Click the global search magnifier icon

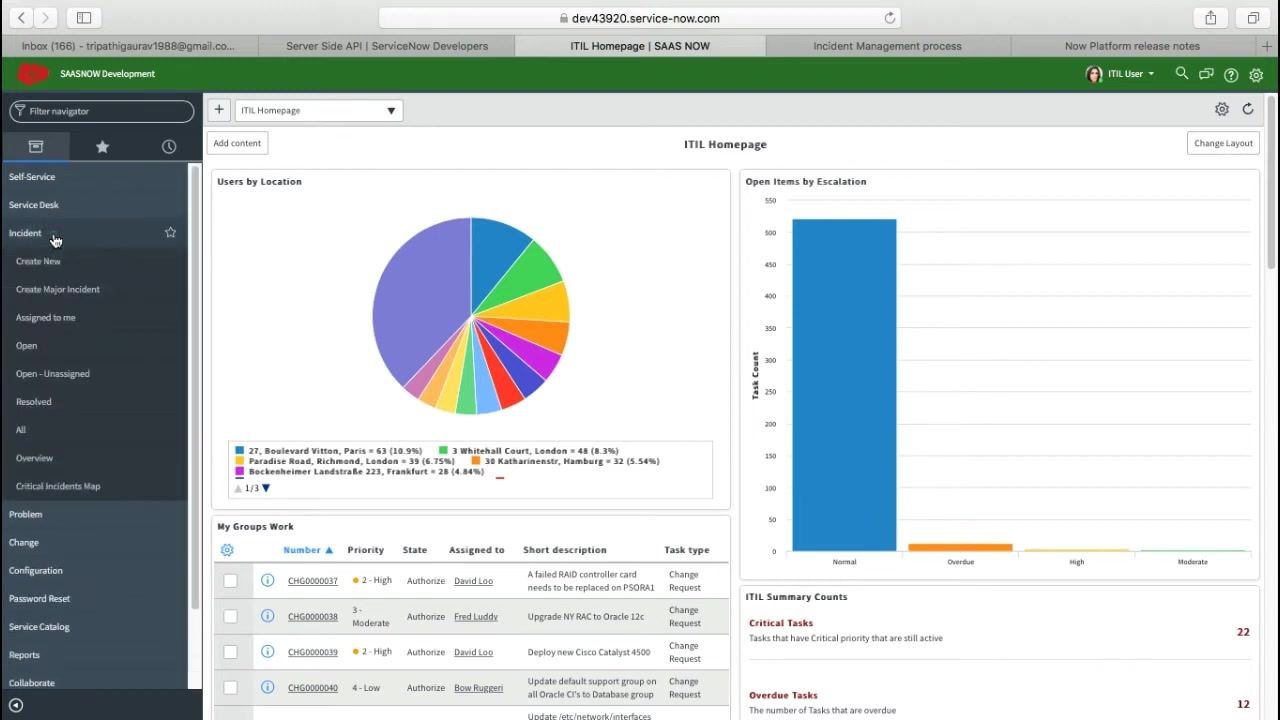click(x=1182, y=74)
